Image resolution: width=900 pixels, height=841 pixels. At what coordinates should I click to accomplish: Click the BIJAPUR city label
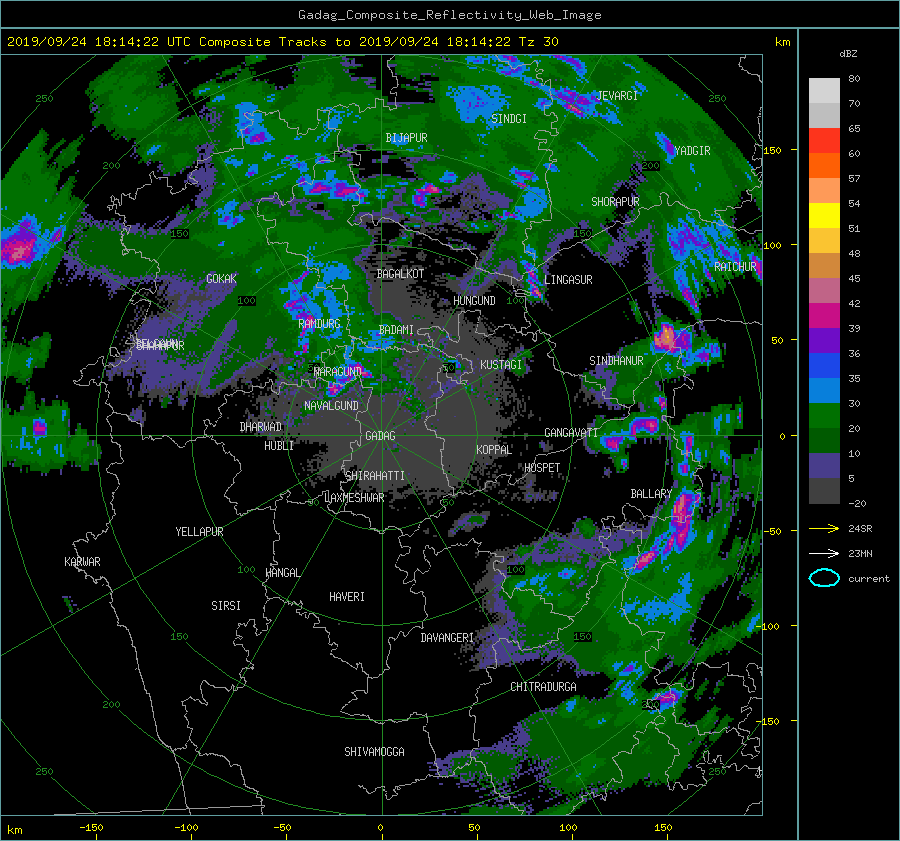tap(406, 138)
